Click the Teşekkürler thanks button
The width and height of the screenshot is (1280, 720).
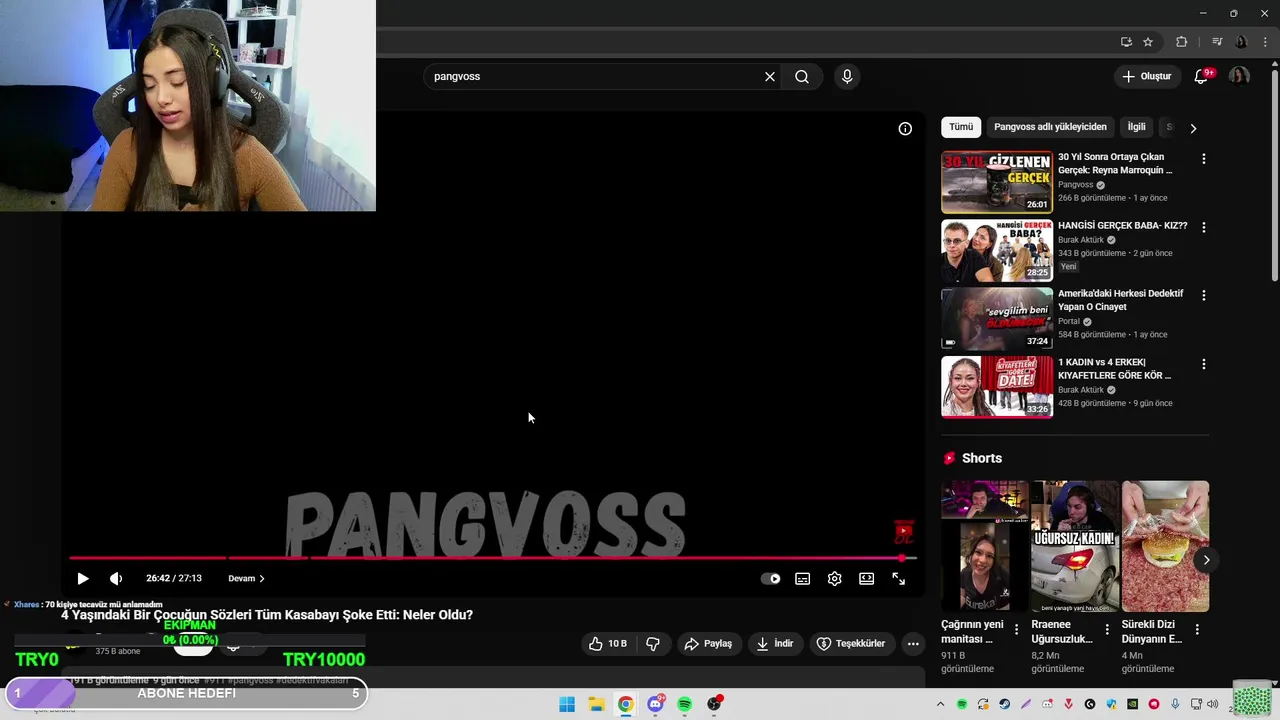(x=851, y=644)
